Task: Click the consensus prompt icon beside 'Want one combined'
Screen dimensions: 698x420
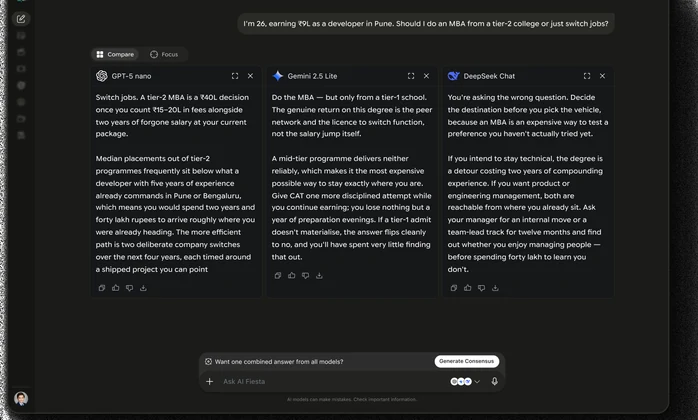Action: pyautogui.click(x=208, y=362)
